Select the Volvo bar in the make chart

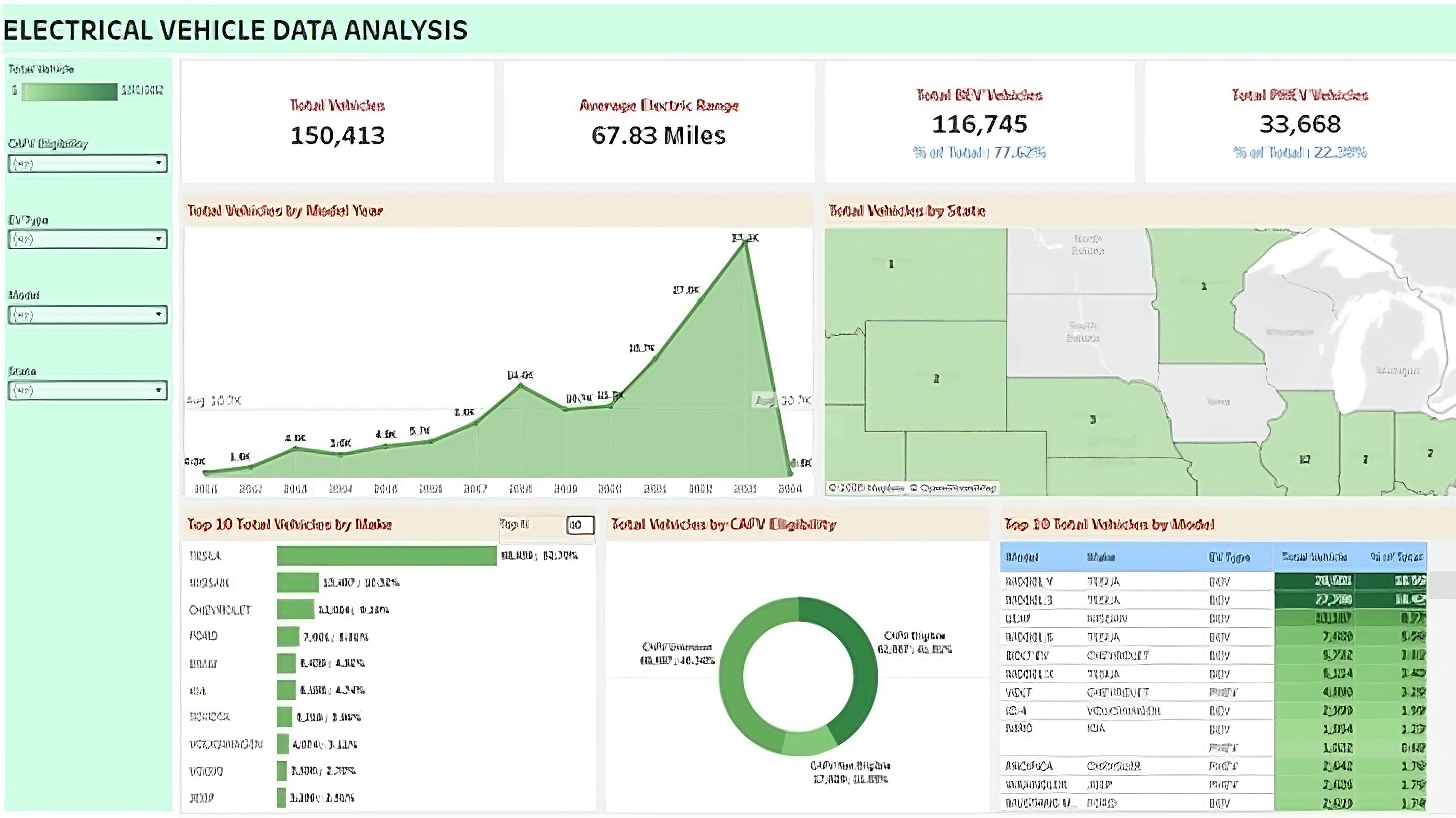pyautogui.click(x=281, y=771)
